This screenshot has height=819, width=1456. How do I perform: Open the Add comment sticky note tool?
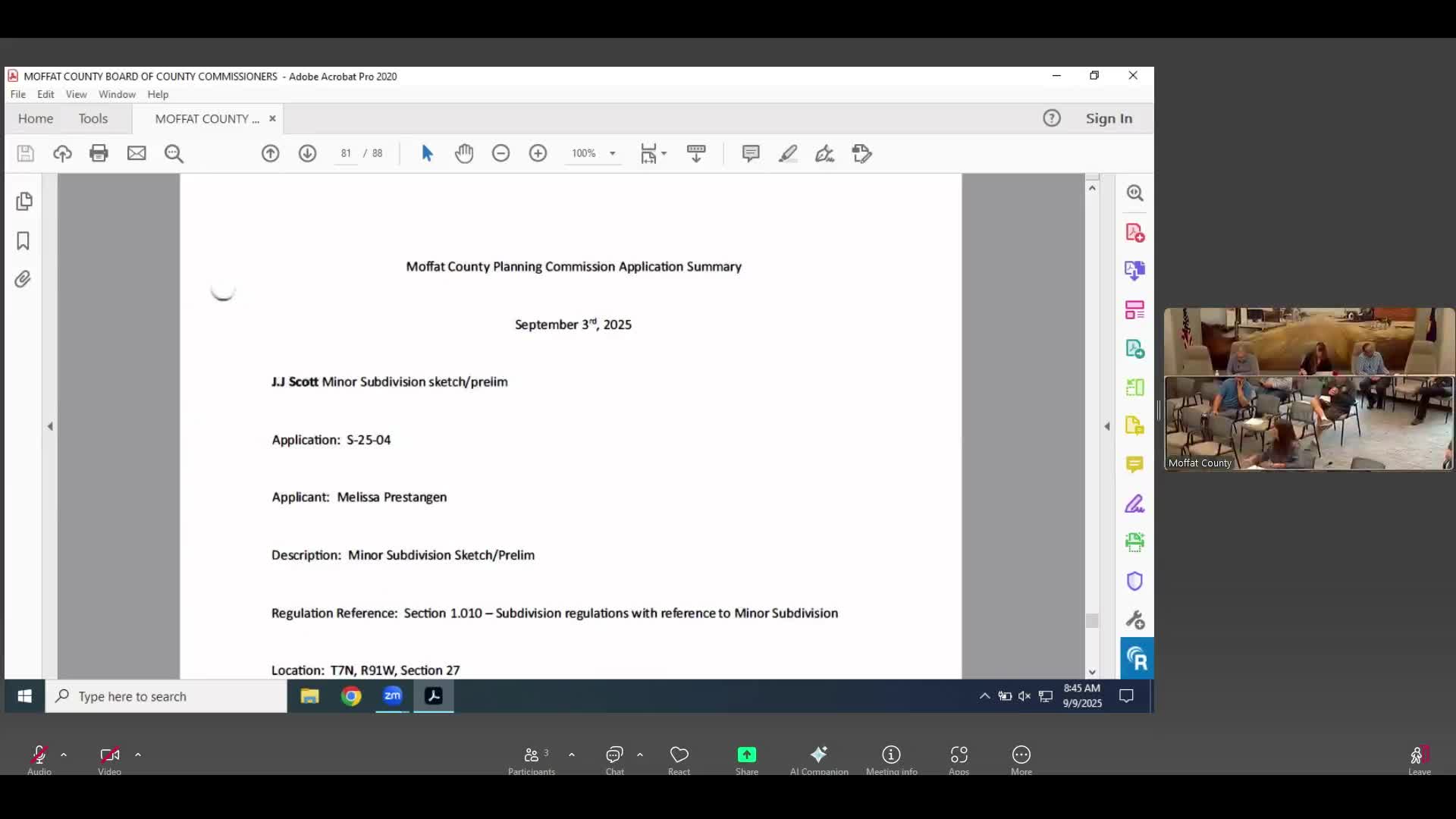coord(751,153)
